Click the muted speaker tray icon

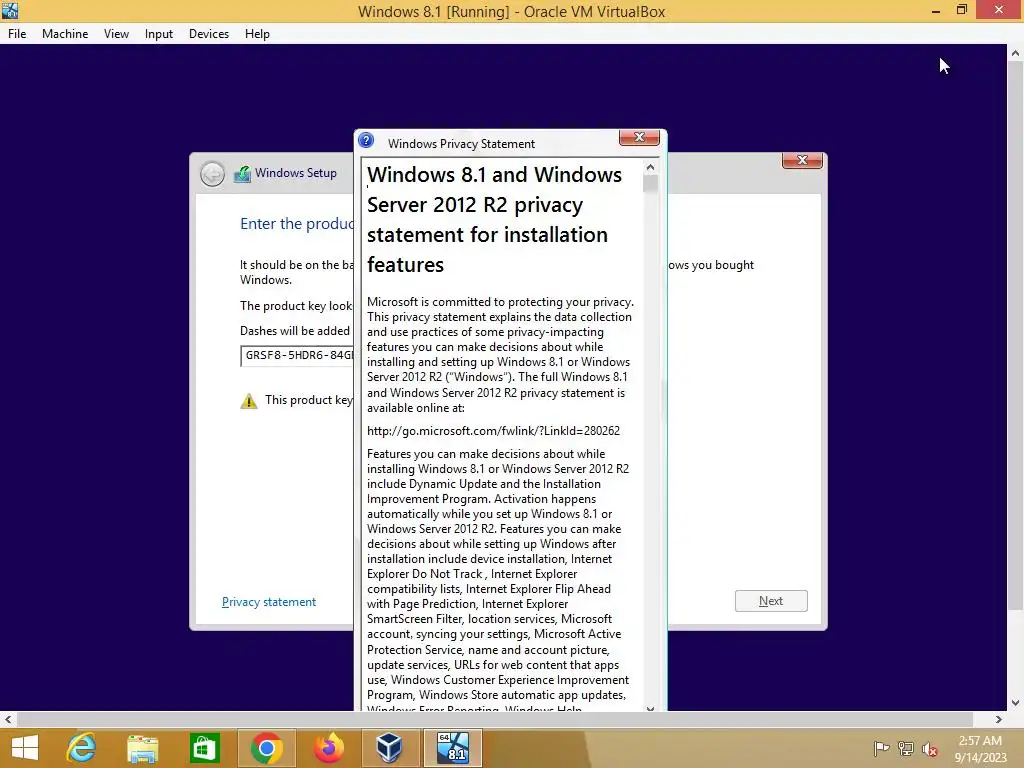click(x=930, y=748)
